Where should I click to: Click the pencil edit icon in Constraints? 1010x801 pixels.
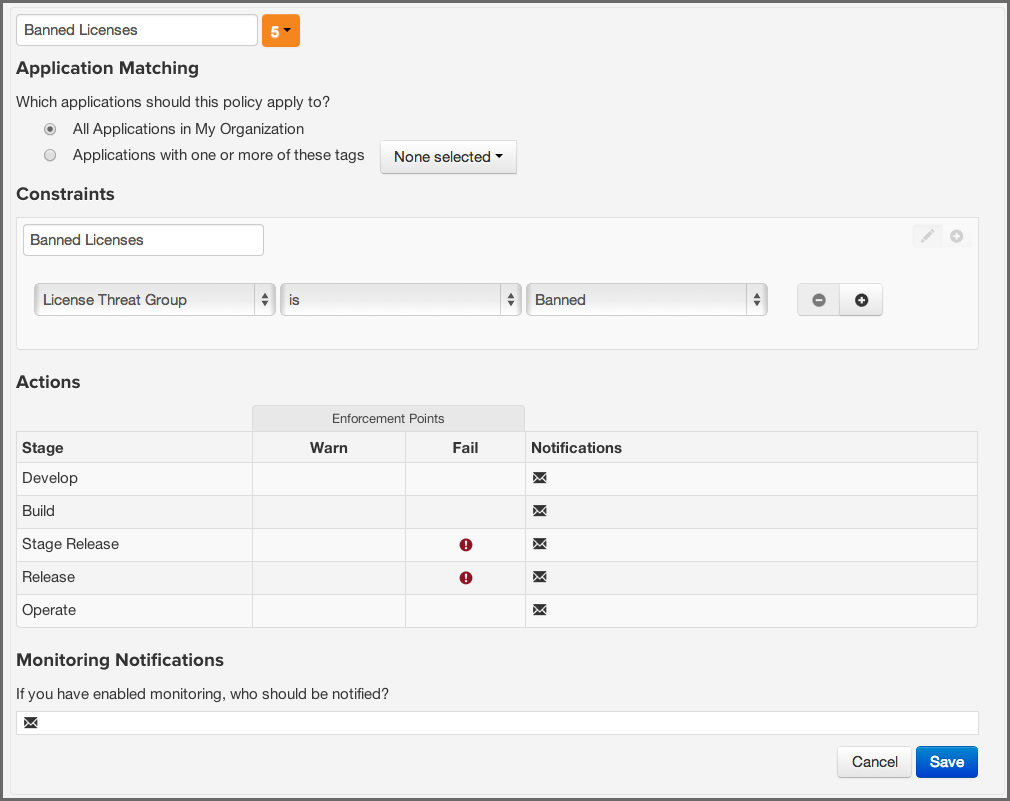(926, 235)
